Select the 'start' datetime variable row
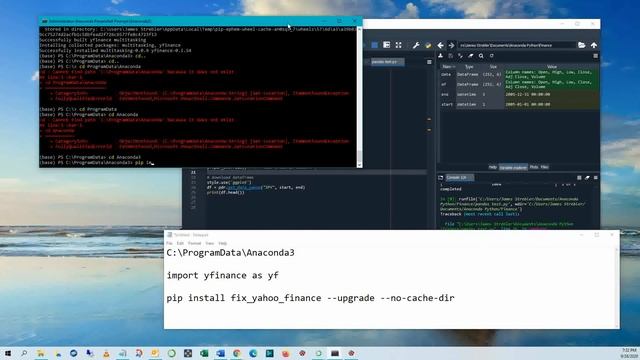This screenshot has height=360, width=640. [519, 104]
